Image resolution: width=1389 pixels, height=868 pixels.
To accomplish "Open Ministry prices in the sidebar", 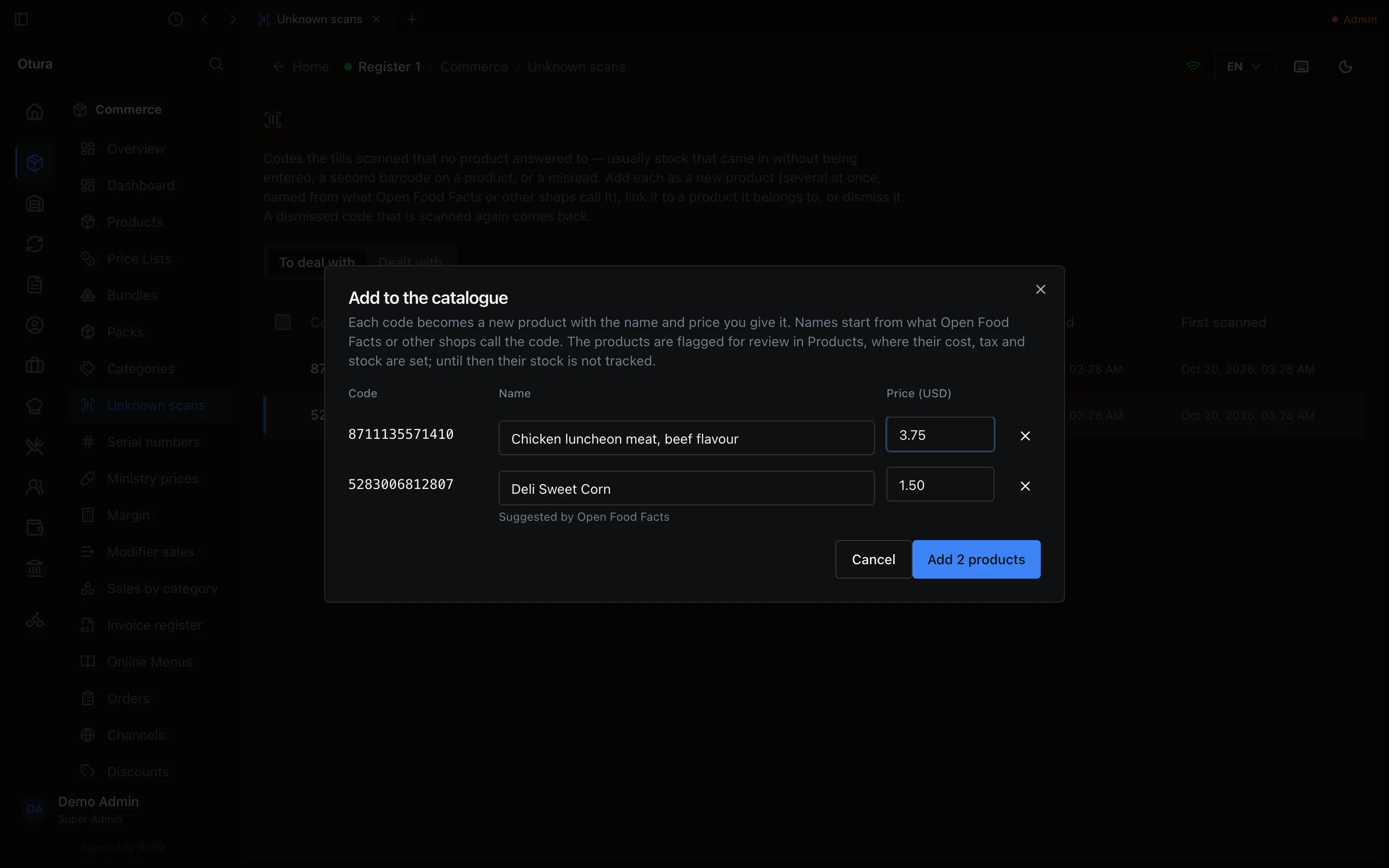I will pos(152,478).
